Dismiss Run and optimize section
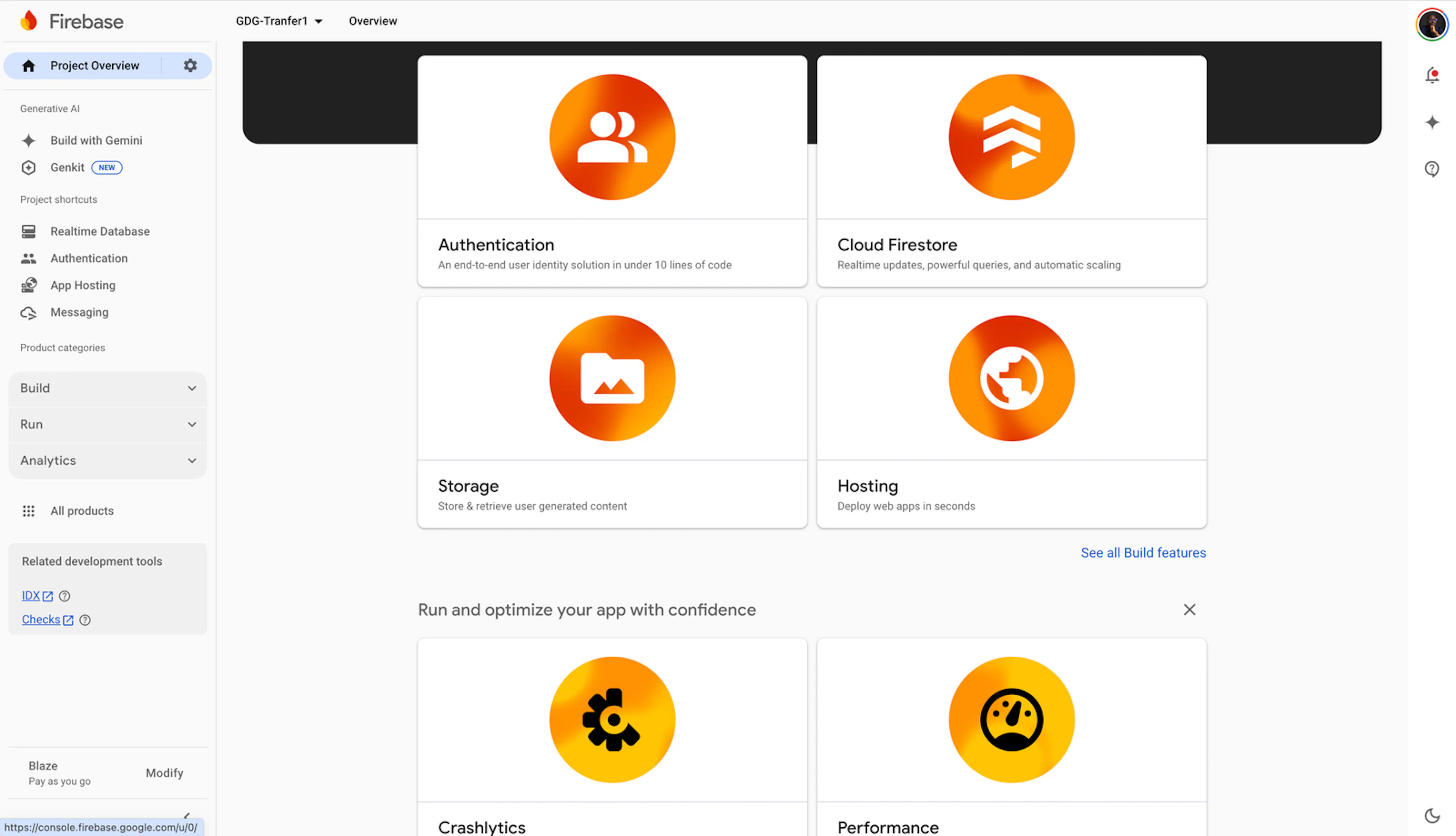 click(x=1189, y=610)
